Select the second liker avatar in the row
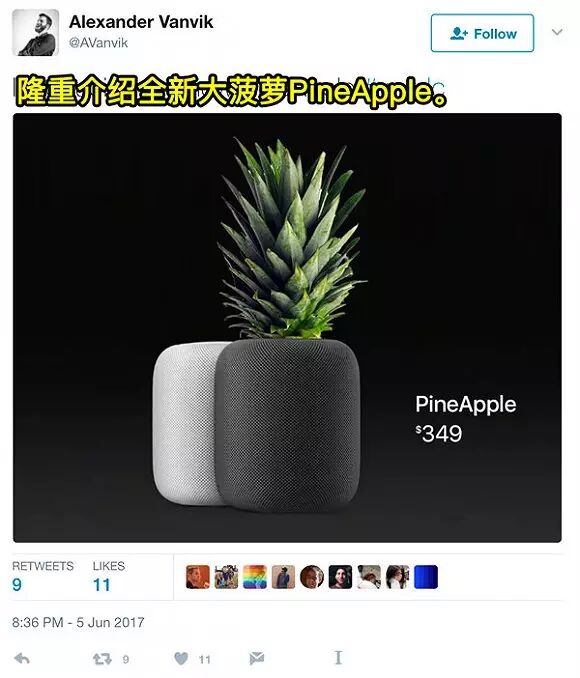The image size is (580, 678). 226,577
